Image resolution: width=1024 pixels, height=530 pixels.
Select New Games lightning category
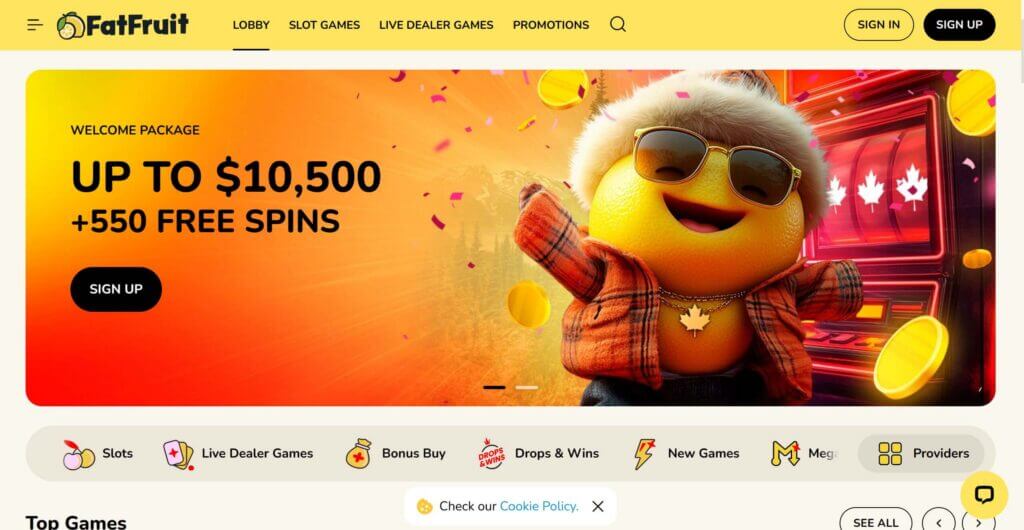coord(686,454)
